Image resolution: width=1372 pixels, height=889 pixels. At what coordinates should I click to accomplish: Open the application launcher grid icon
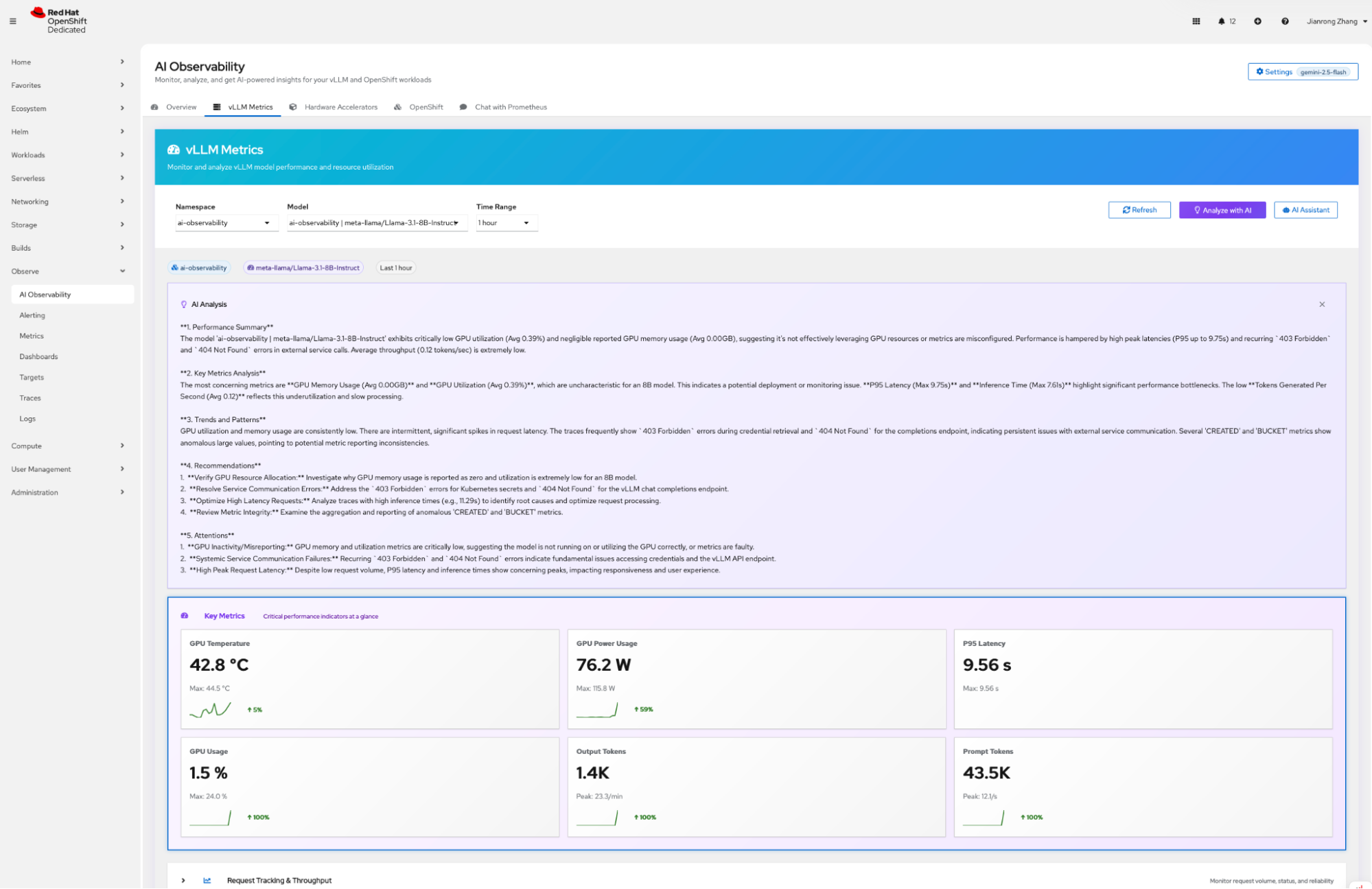tap(1196, 21)
